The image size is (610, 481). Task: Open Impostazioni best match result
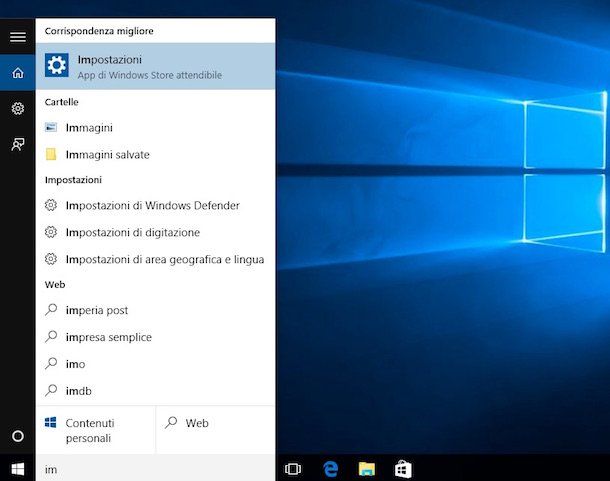click(155, 66)
